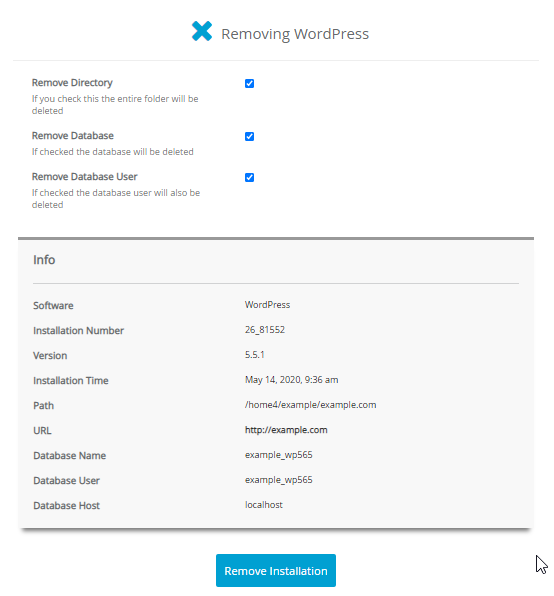Click the blue X icon beside Removing WordPress
Screen dimensions: 554x596
pyautogui.click(x=202, y=31)
